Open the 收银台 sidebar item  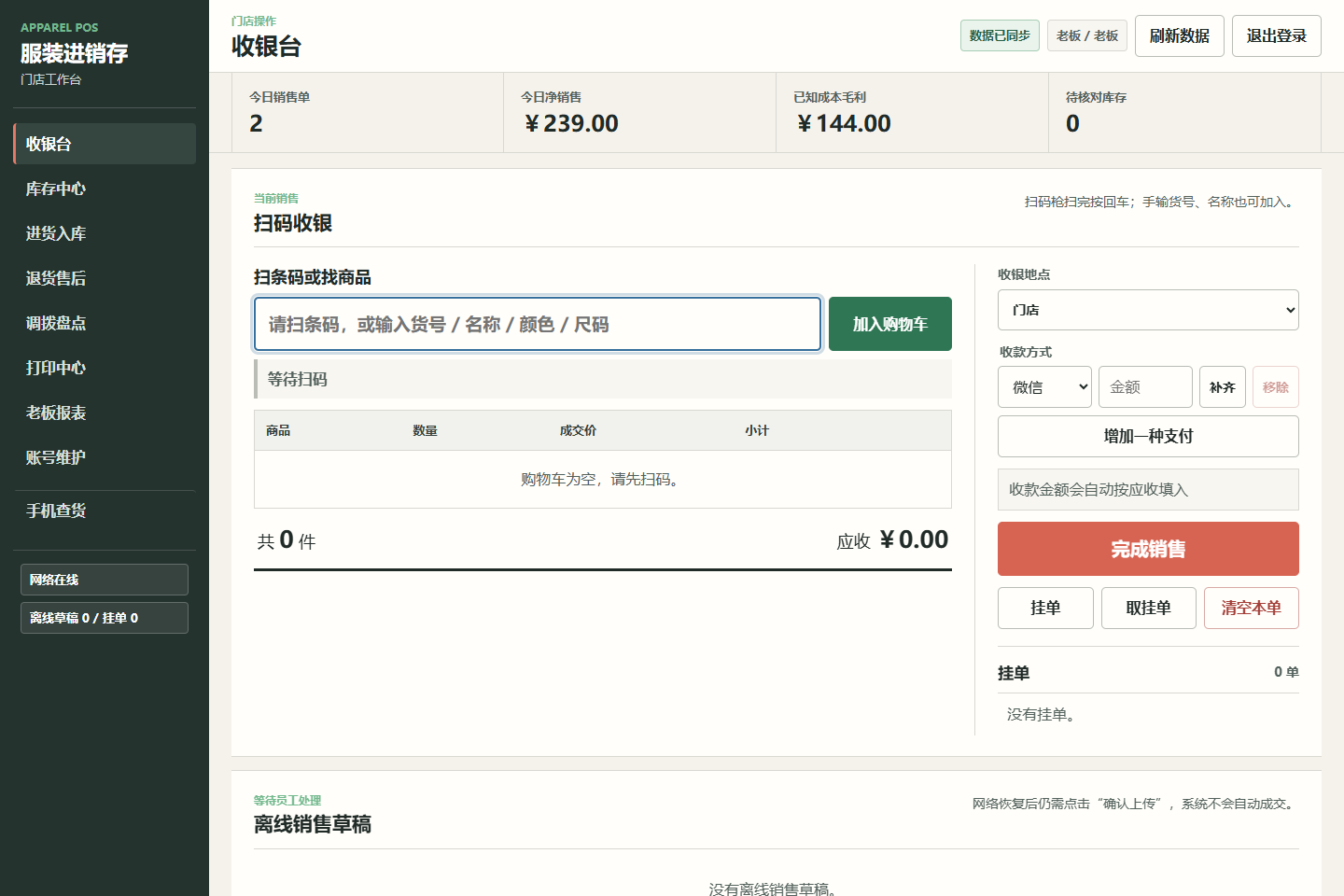tap(105, 144)
